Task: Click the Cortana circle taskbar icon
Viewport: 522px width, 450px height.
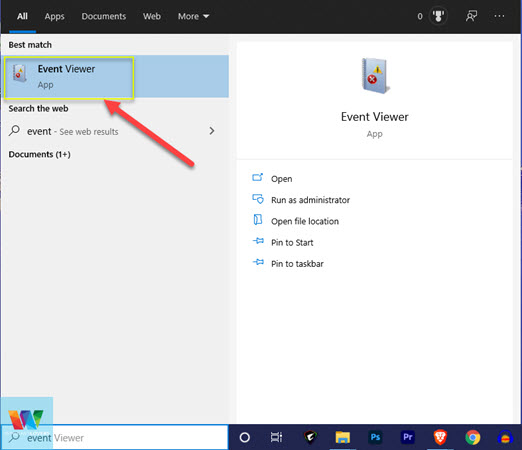Action: [x=245, y=437]
